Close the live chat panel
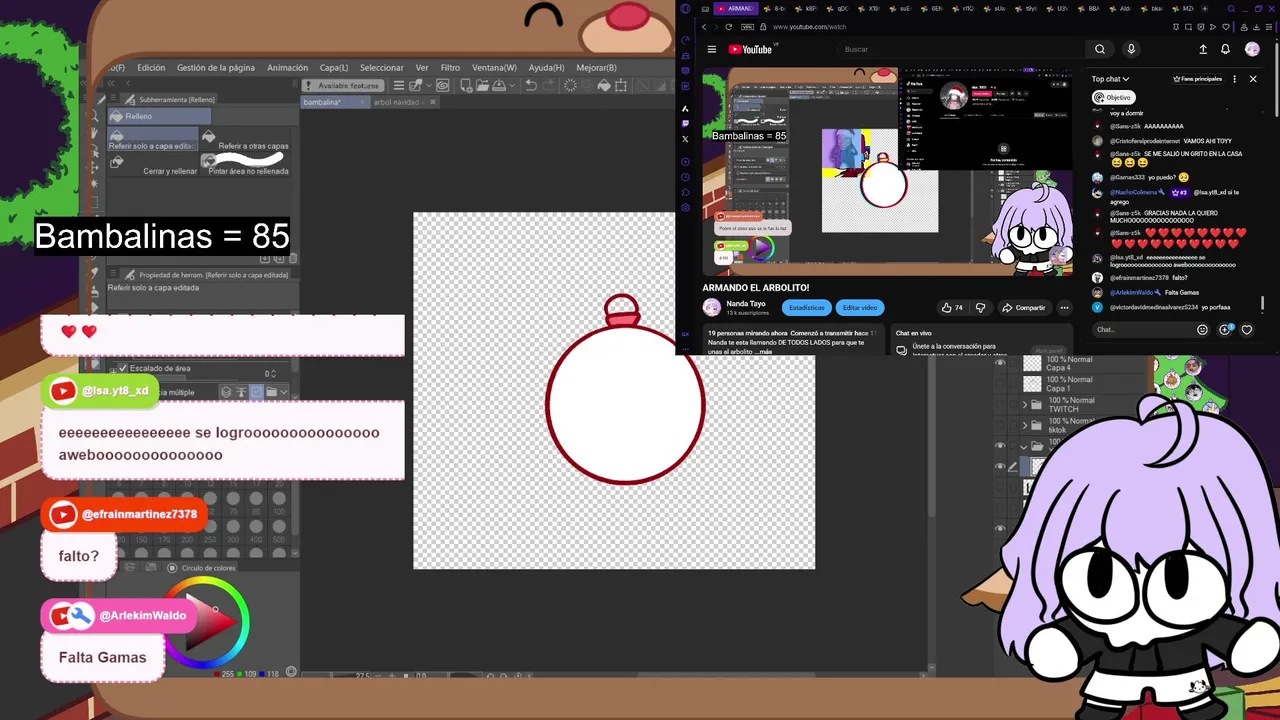This screenshot has width=1280, height=720. (x=1253, y=79)
